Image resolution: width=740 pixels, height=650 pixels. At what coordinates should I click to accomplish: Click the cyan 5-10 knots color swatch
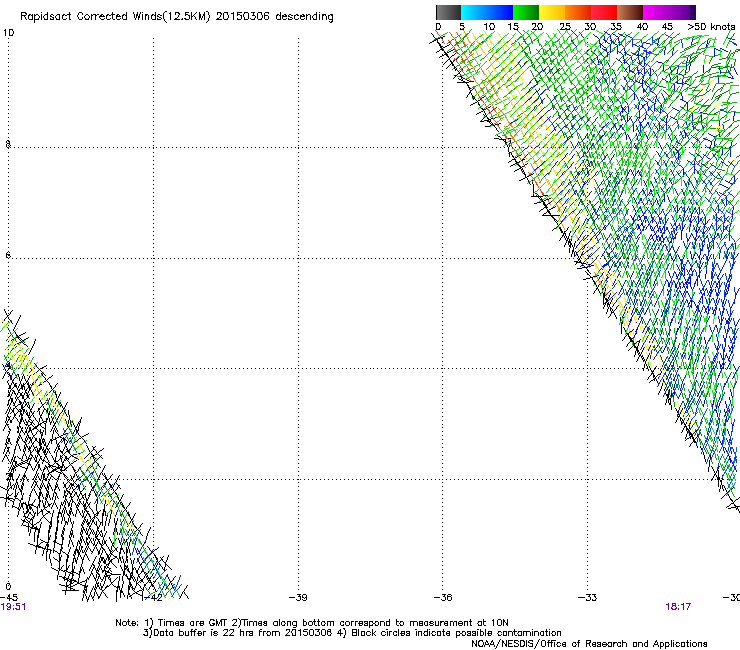(x=474, y=12)
